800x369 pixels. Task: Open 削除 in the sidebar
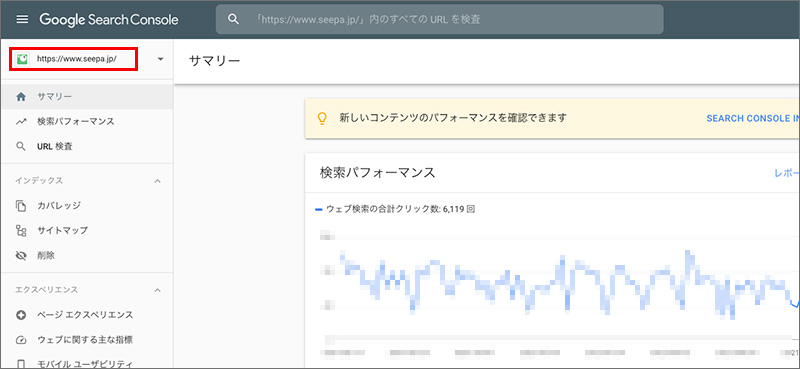click(x=87, y=256)
